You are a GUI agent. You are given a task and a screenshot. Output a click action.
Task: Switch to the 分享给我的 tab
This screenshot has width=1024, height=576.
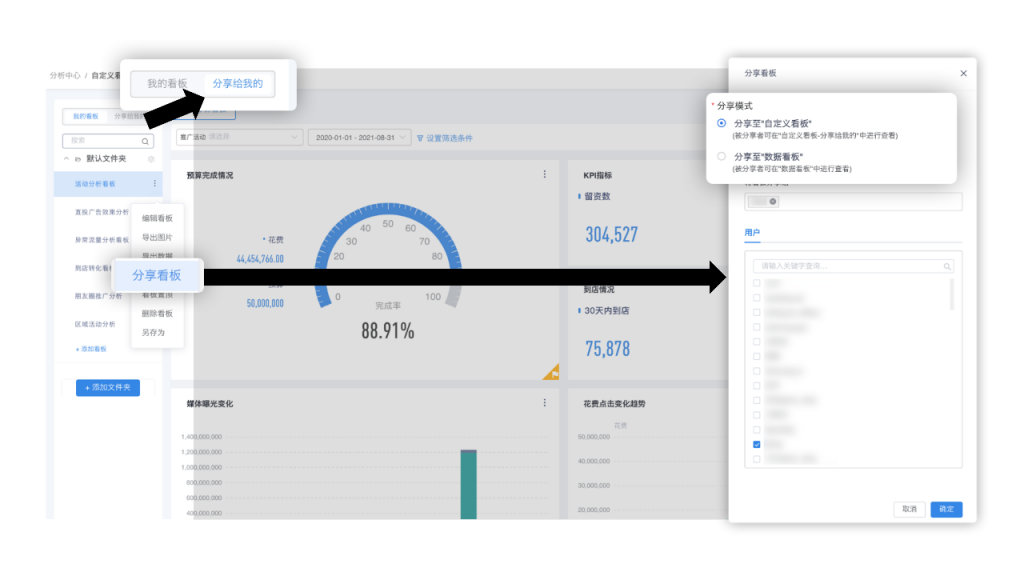pyautogui.click(x=238, y=84)
